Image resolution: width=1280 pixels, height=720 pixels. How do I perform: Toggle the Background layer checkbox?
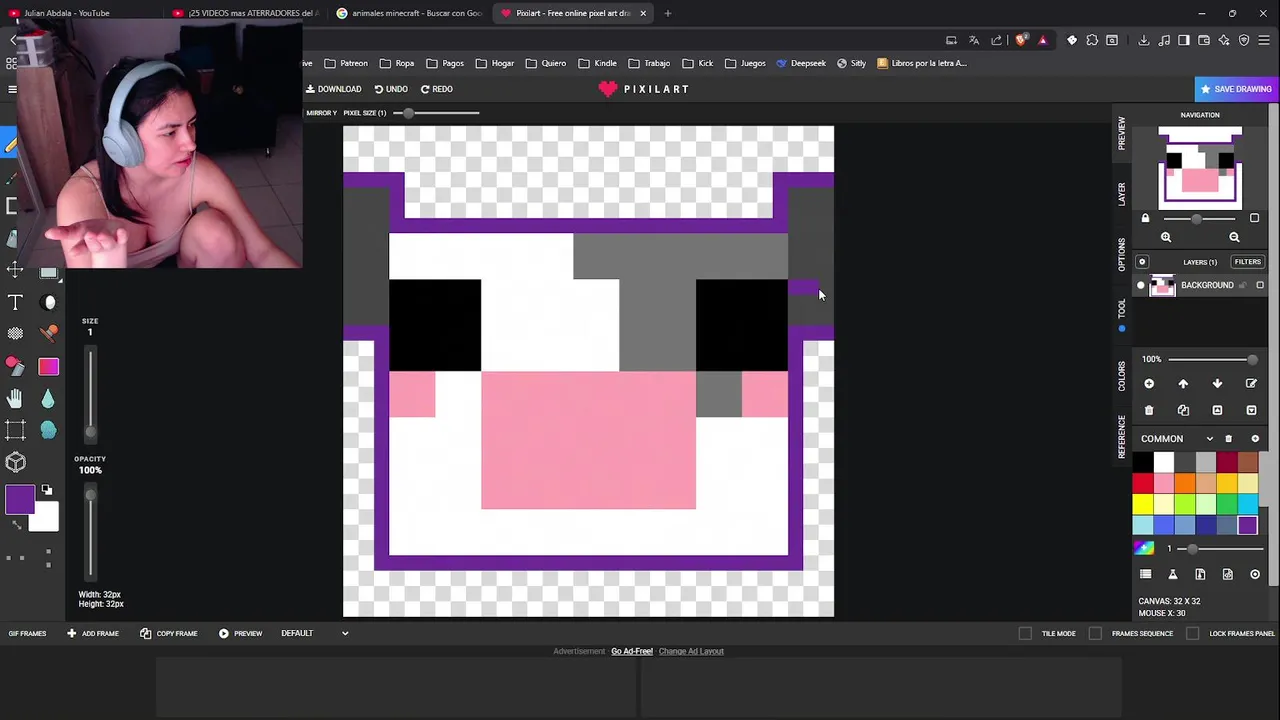(1260, 286)
